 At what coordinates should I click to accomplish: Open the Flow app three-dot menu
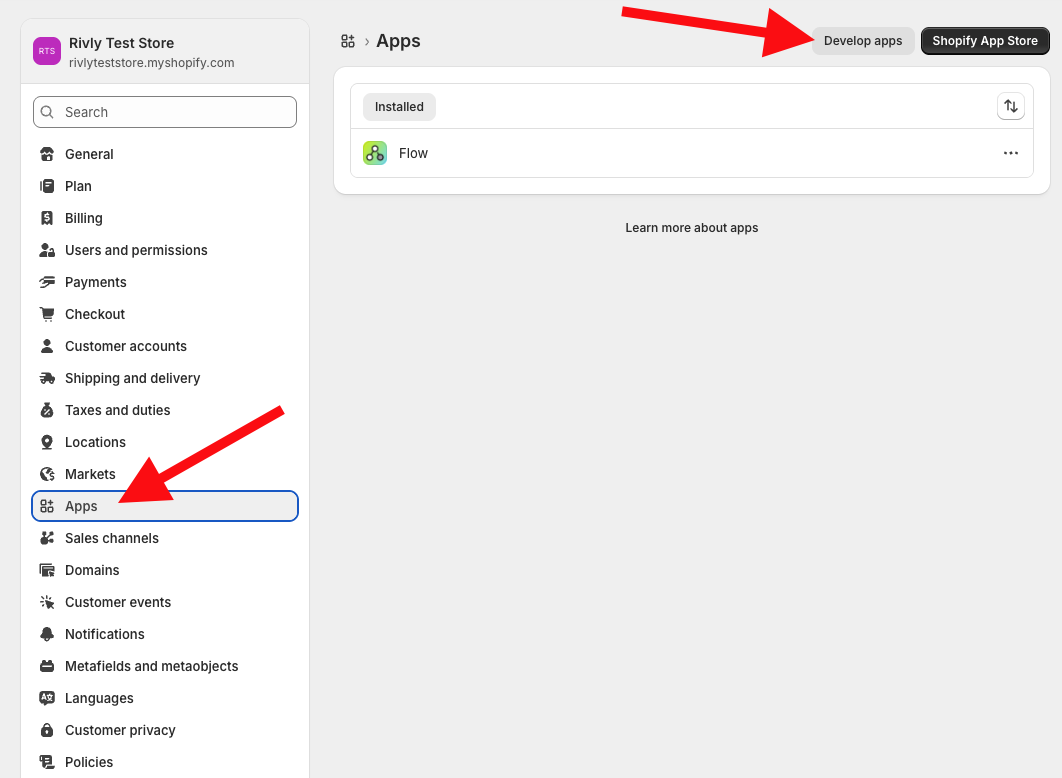1010,153
